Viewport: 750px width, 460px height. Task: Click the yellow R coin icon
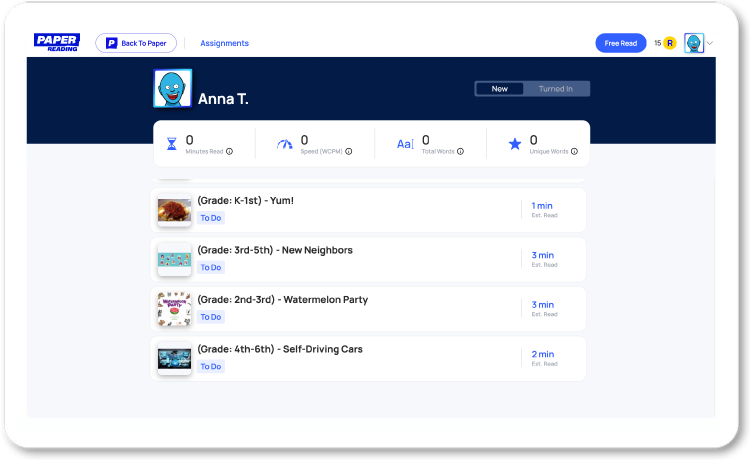point(670,43)
